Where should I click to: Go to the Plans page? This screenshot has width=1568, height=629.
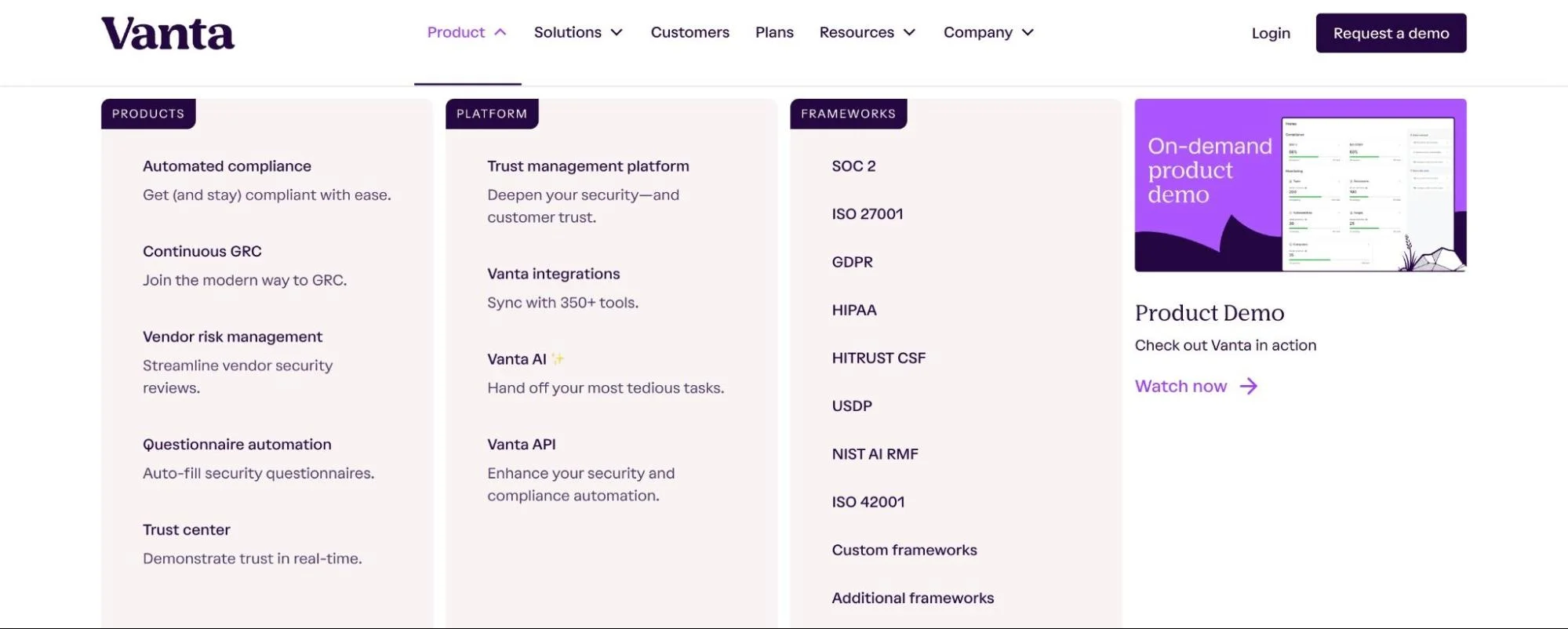pos(774,32)
